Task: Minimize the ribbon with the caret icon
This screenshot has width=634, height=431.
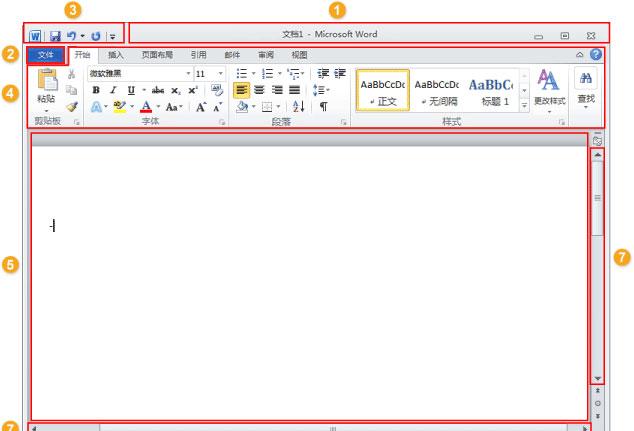Action: point(579,55)
